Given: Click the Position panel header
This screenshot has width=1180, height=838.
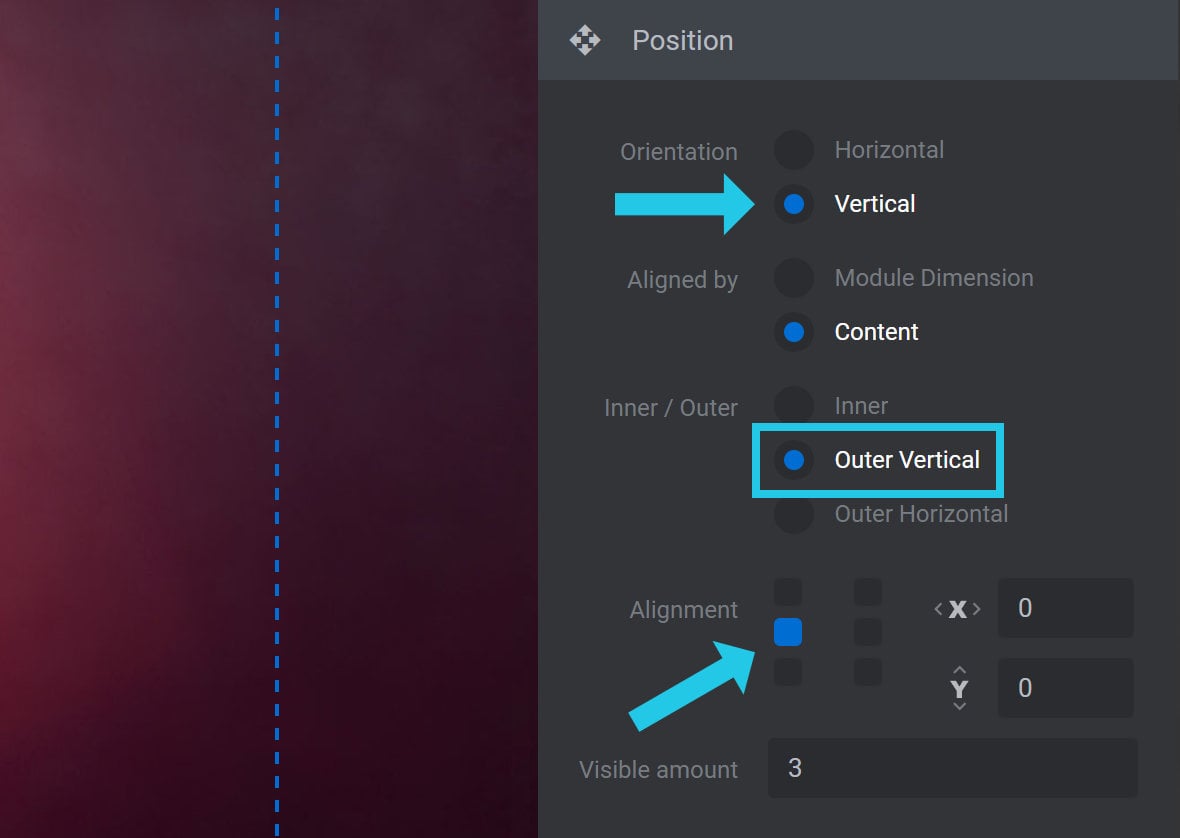Looking at the screenshot, I should [x=858, y=40].
